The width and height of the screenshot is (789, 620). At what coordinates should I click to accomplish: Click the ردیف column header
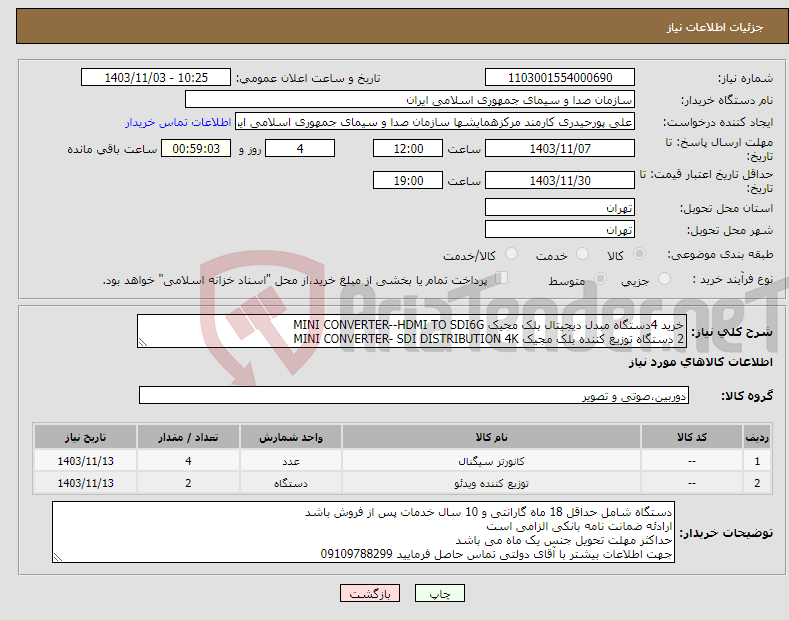tap(757, 437)
